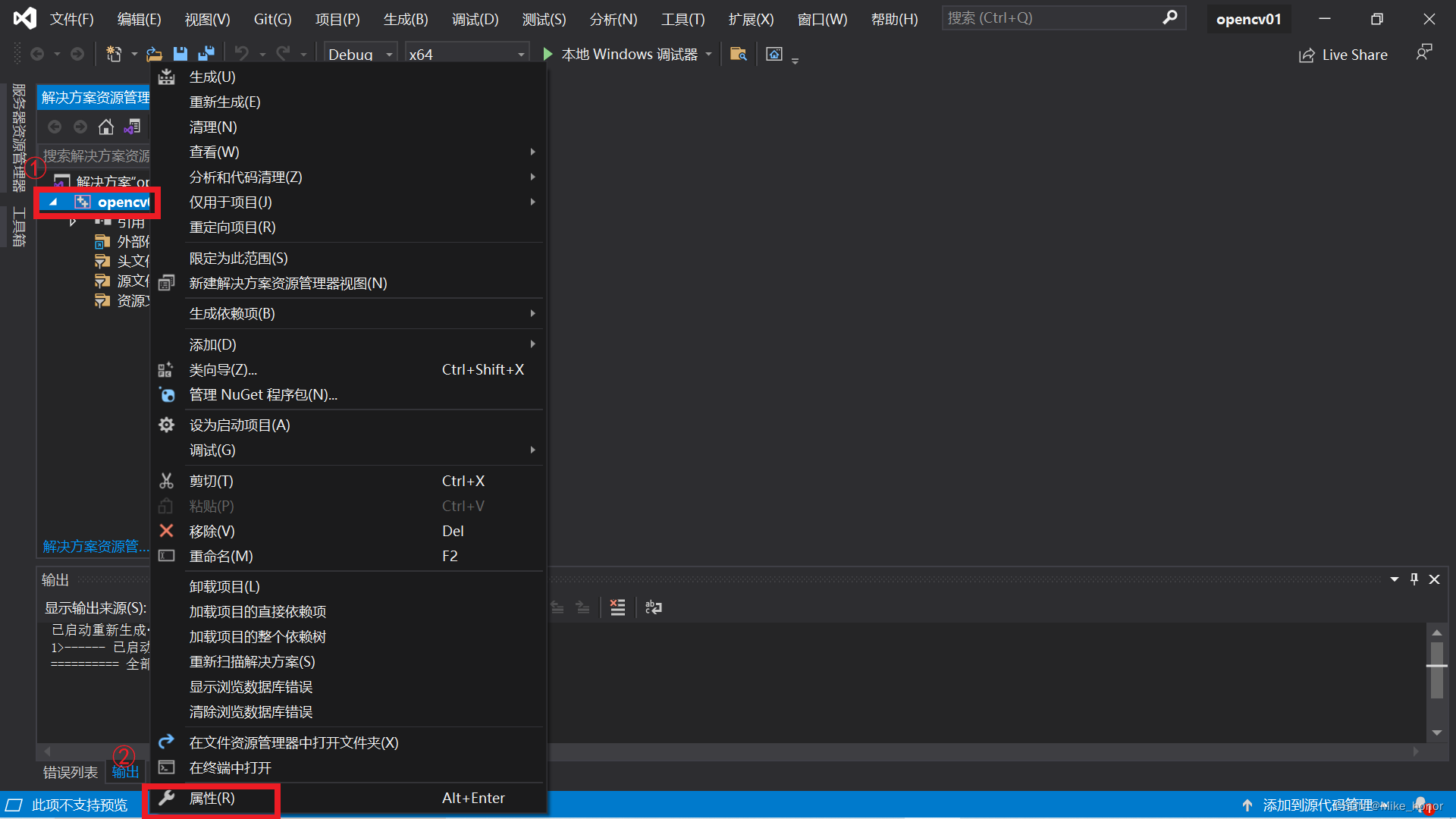Click the Open File folder icon

(154, 54)
